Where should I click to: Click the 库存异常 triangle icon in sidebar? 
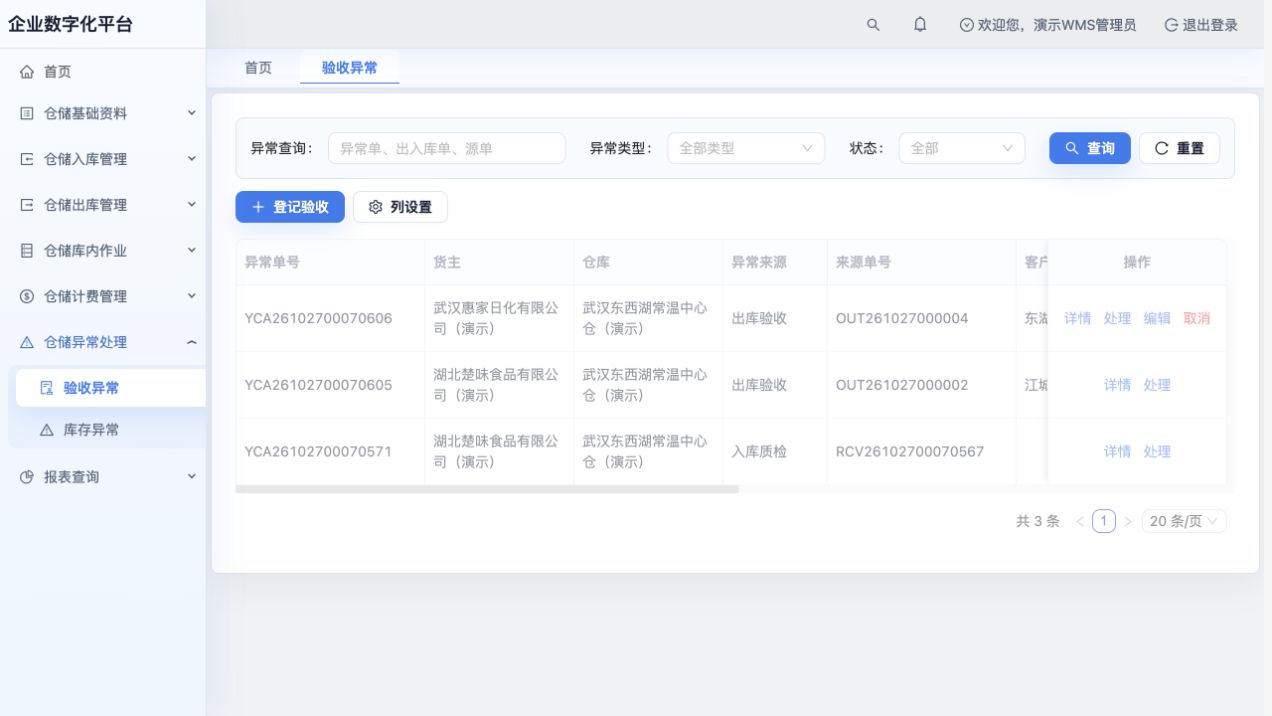pyautogui.click(x=46, y=430)
